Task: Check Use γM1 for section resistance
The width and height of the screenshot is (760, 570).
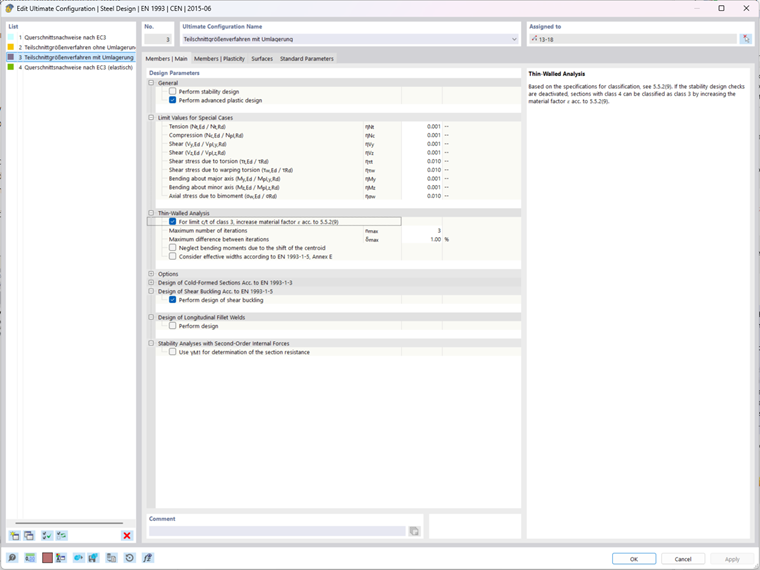Action: pos(173,352)
